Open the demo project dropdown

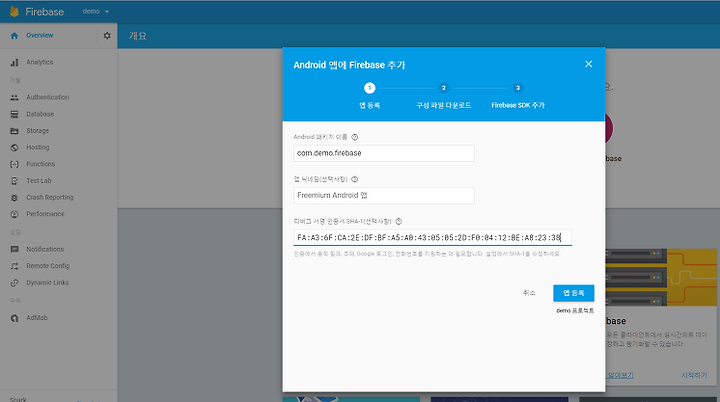(96, 11)
